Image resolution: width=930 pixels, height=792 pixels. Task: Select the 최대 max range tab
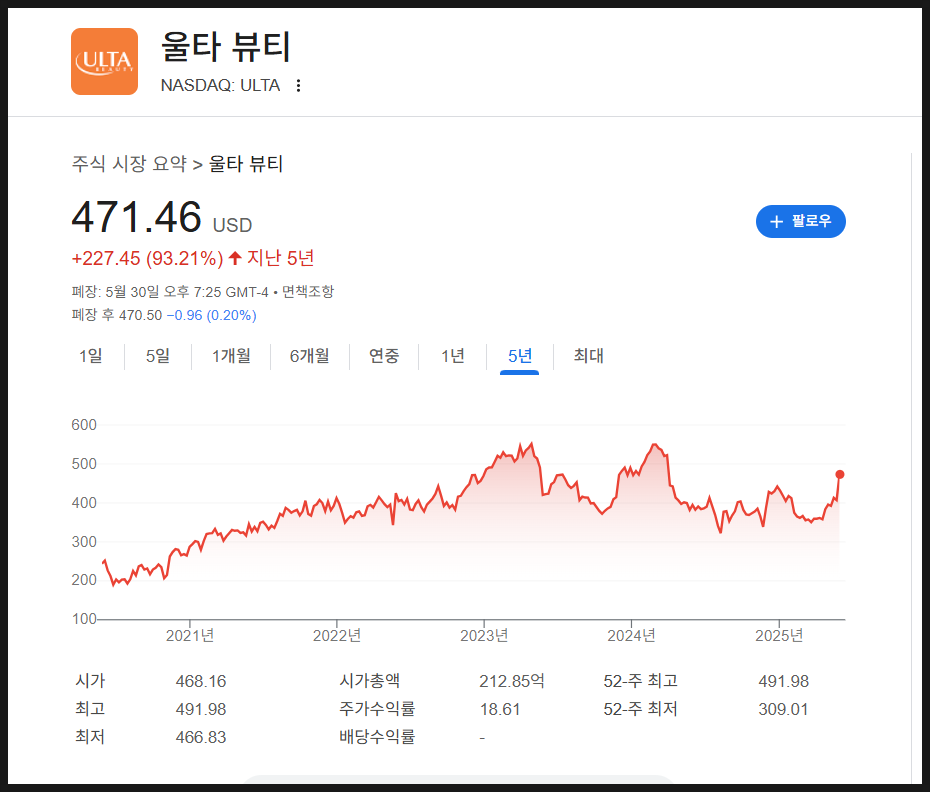point(588,356)
